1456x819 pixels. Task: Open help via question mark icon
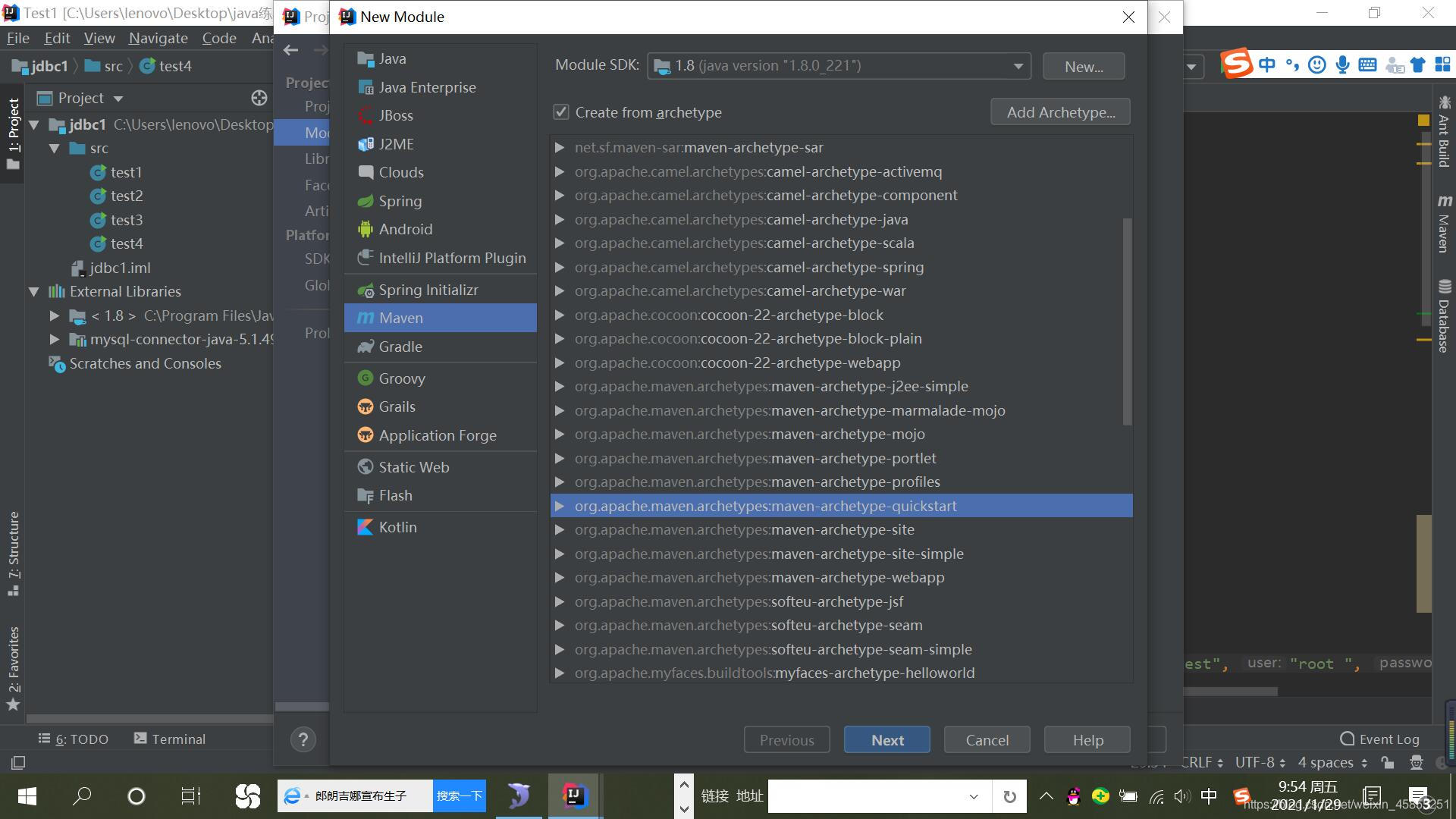pyautogui.click(x=303, y=739)
